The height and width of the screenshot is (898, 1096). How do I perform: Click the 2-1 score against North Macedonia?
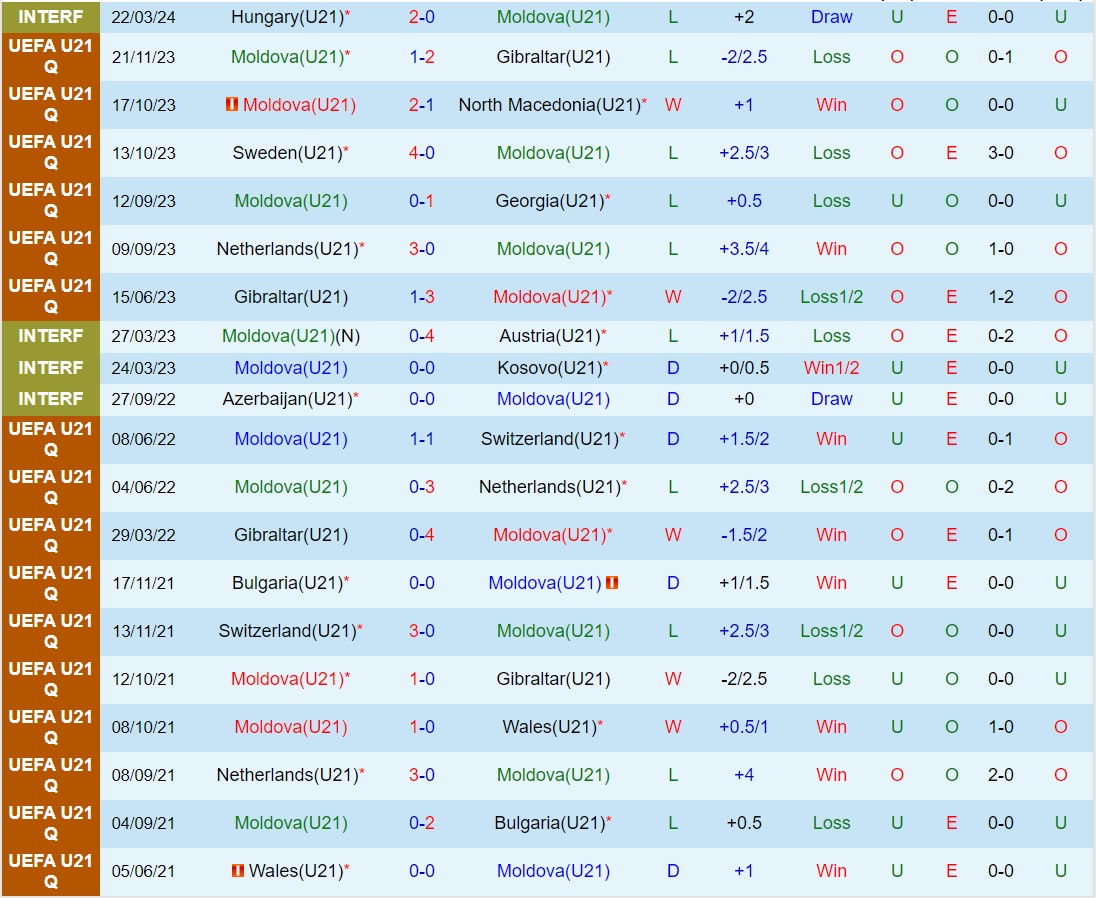[x=421, y=105]
